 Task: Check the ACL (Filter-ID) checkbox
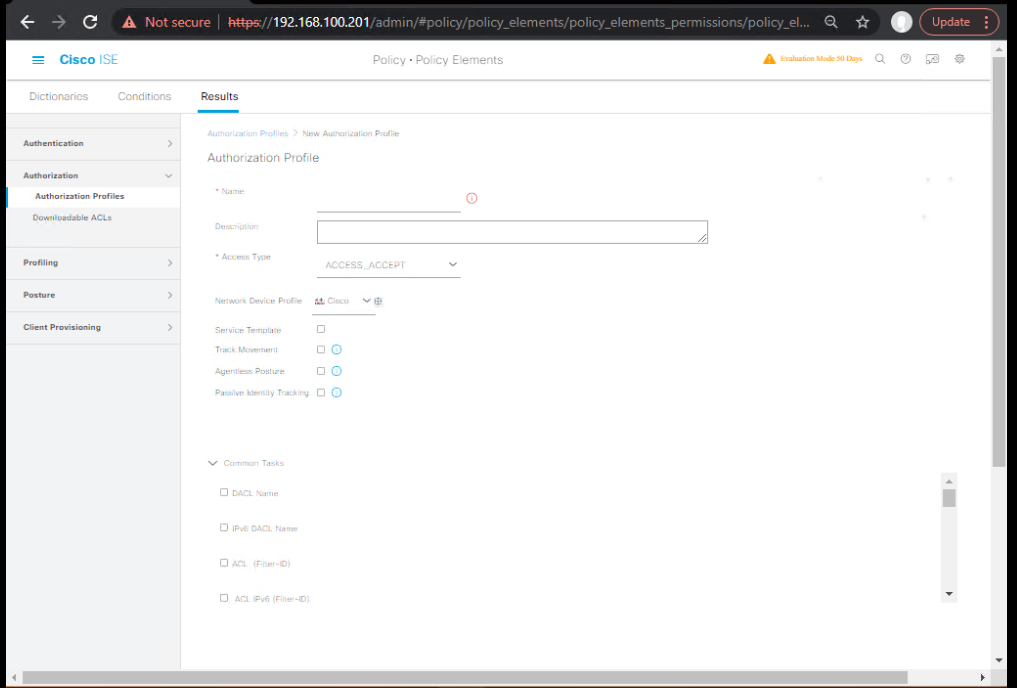pyautogui.click(x=224, y=563)
